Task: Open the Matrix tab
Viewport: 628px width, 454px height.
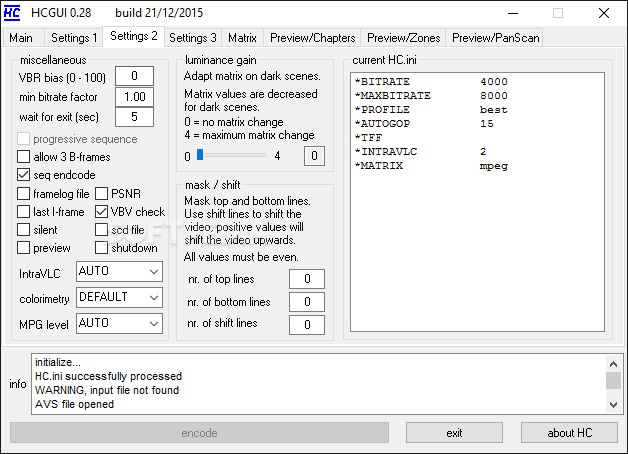Action: point(242,38)
